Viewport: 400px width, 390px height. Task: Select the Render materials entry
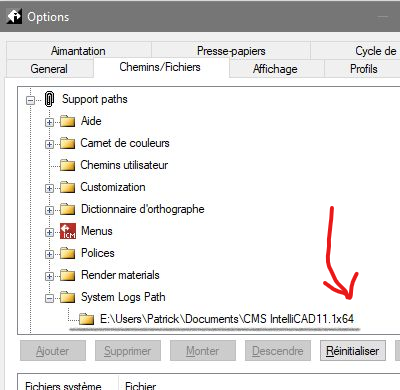120,275
